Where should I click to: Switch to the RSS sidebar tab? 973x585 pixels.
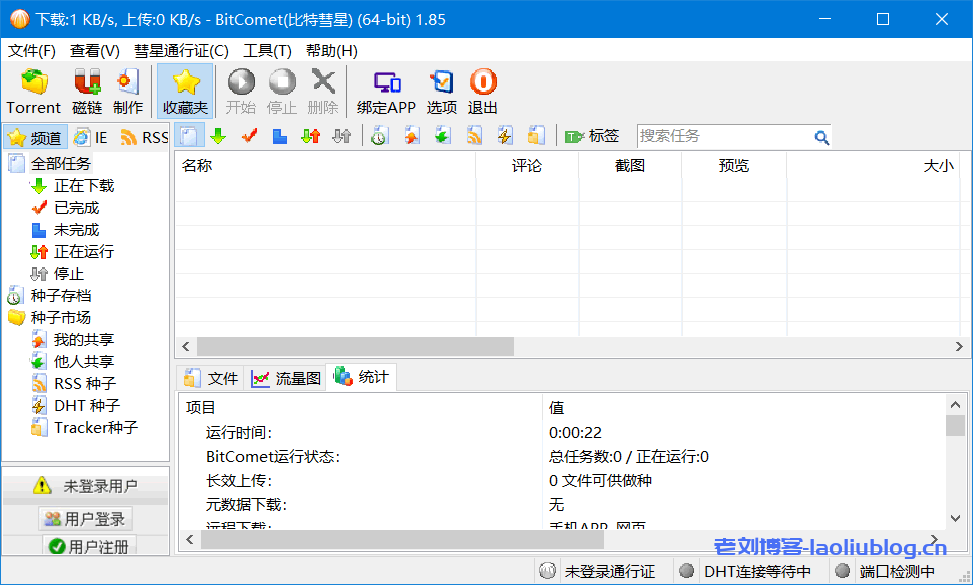(x=145, y=137)
